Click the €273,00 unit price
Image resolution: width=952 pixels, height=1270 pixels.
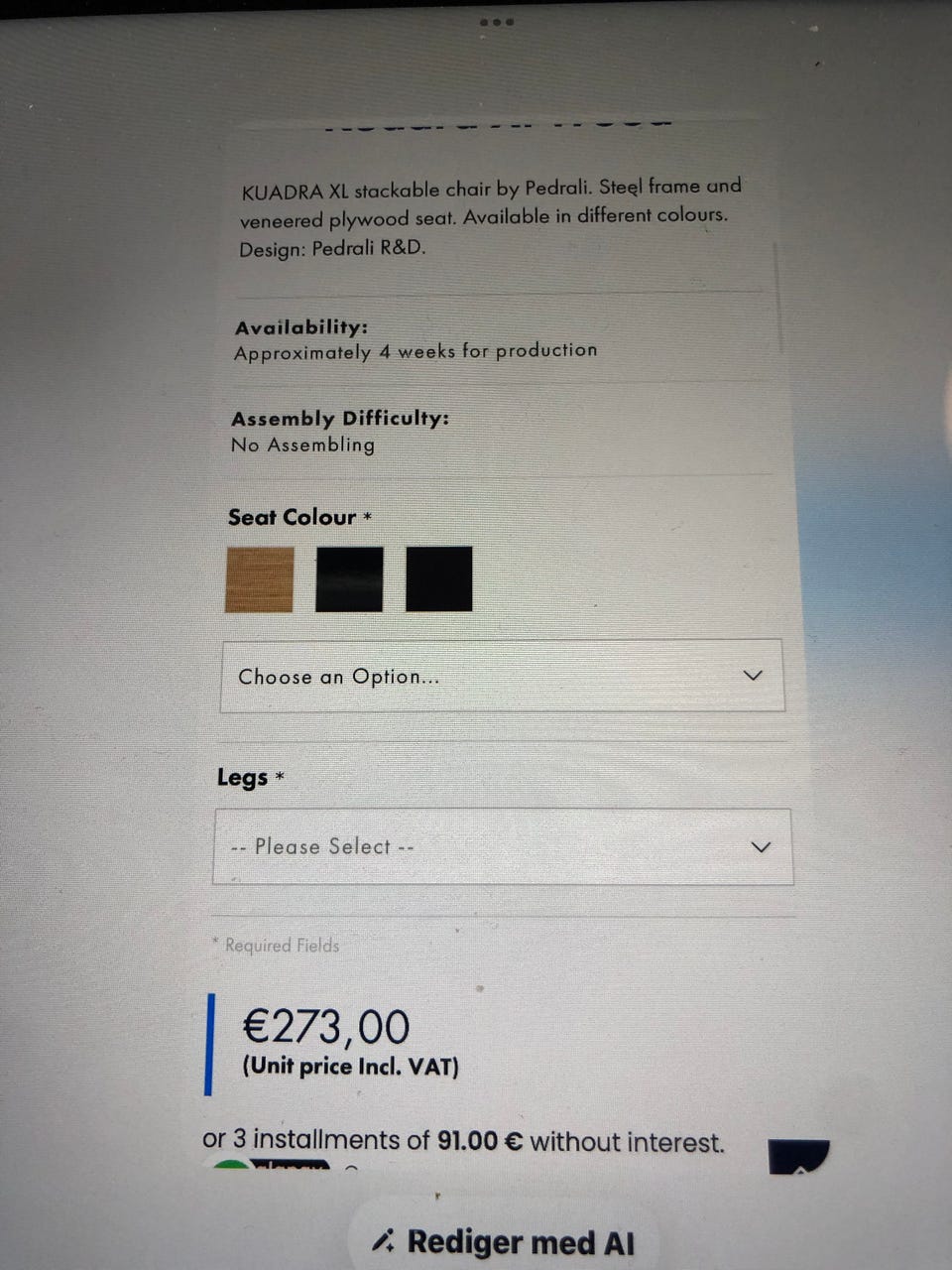coord(326,1026)
